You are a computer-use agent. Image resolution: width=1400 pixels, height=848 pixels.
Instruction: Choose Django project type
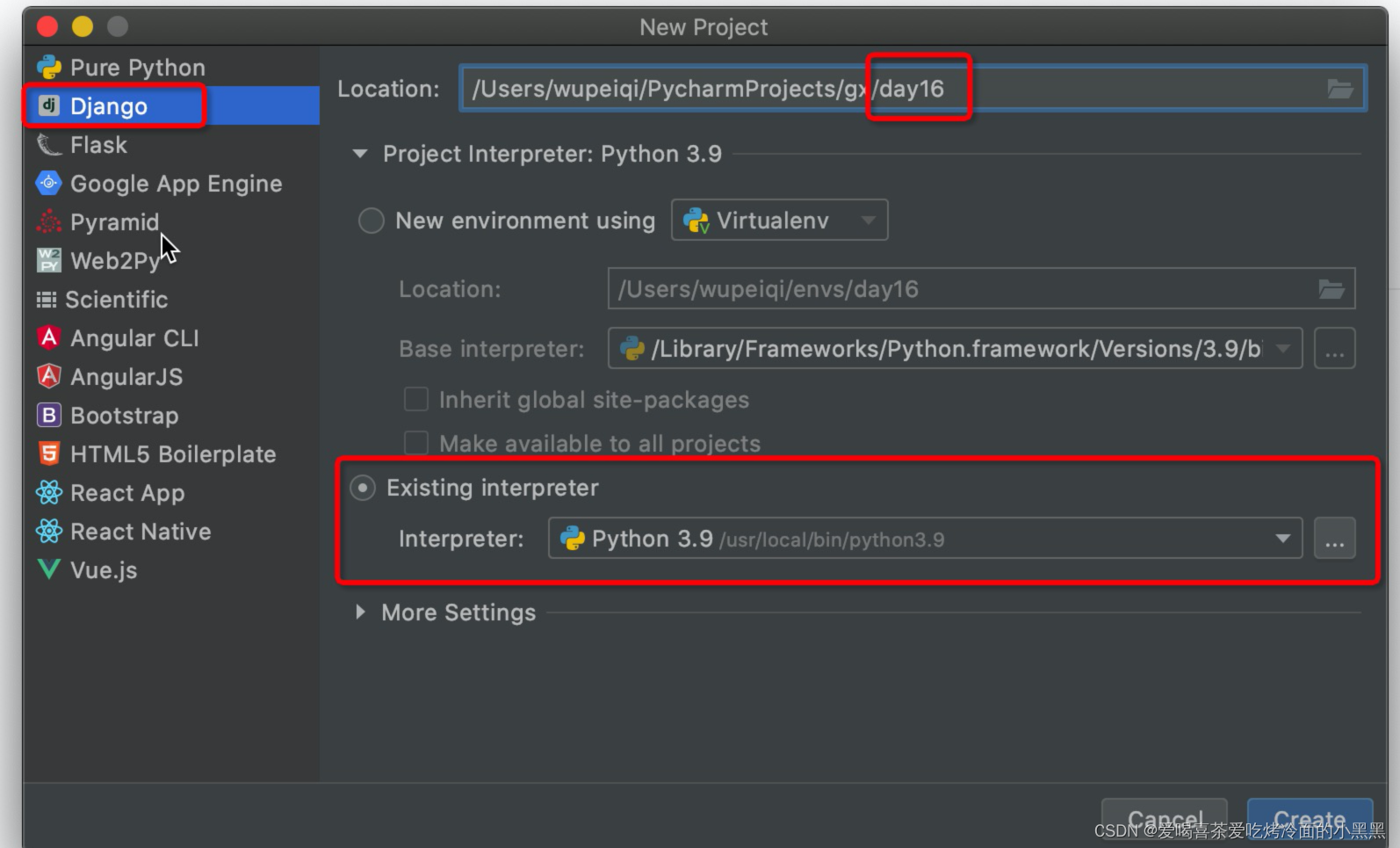pos(109,106)
